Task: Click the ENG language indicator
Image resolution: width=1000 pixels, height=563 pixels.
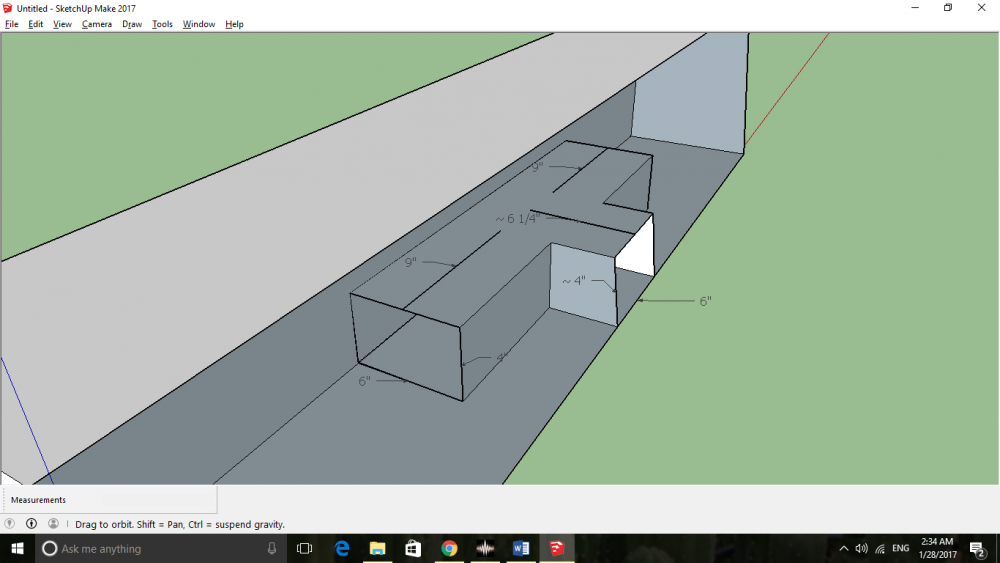Action: (901, 548)
